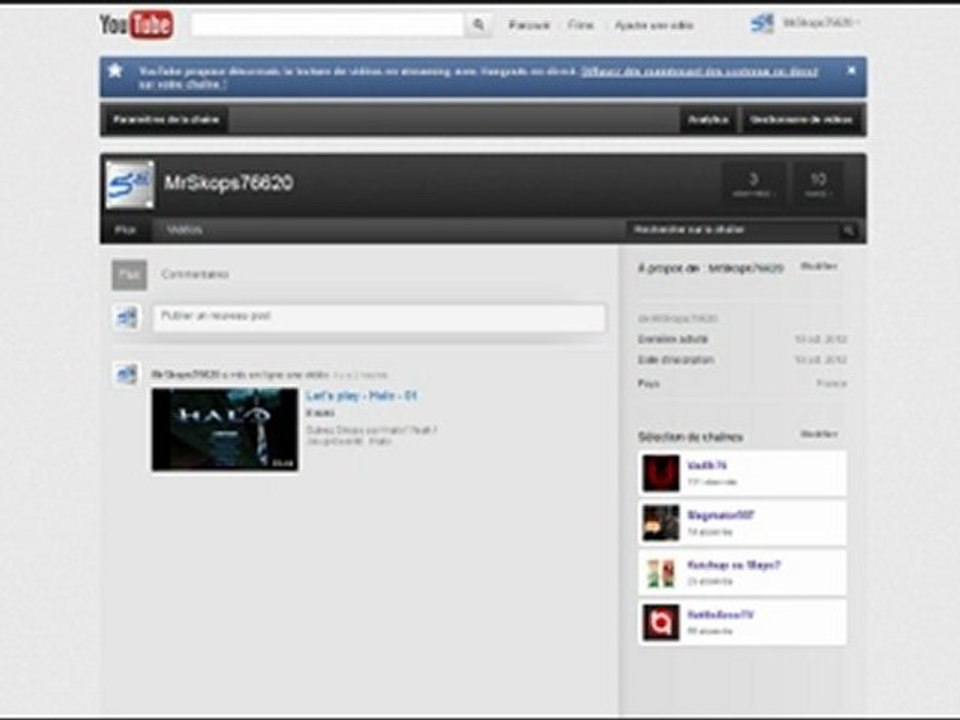Click the Recherche sur la chaîne field
This screenshot has height=720, width=960.
(x=733, y=230)
